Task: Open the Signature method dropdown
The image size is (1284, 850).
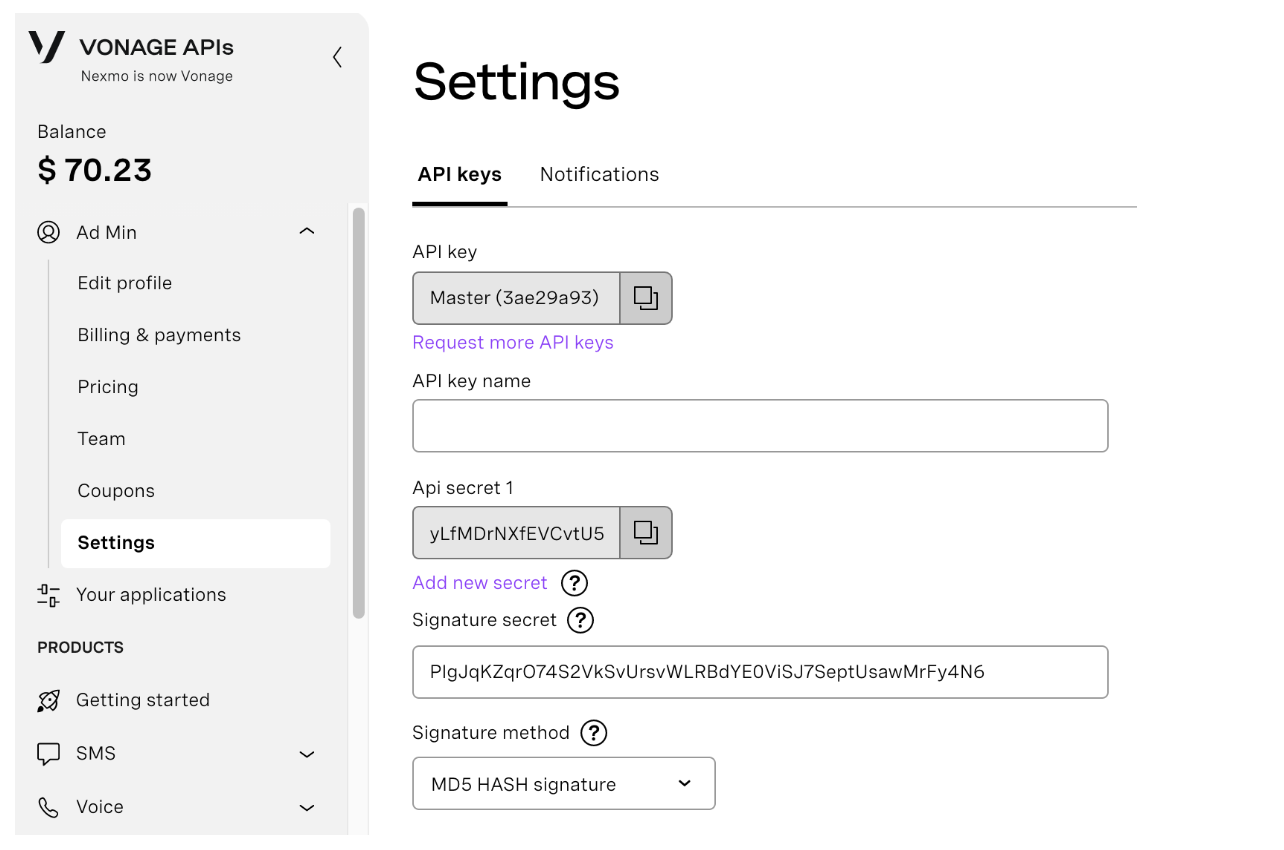Action: point(564,784)
